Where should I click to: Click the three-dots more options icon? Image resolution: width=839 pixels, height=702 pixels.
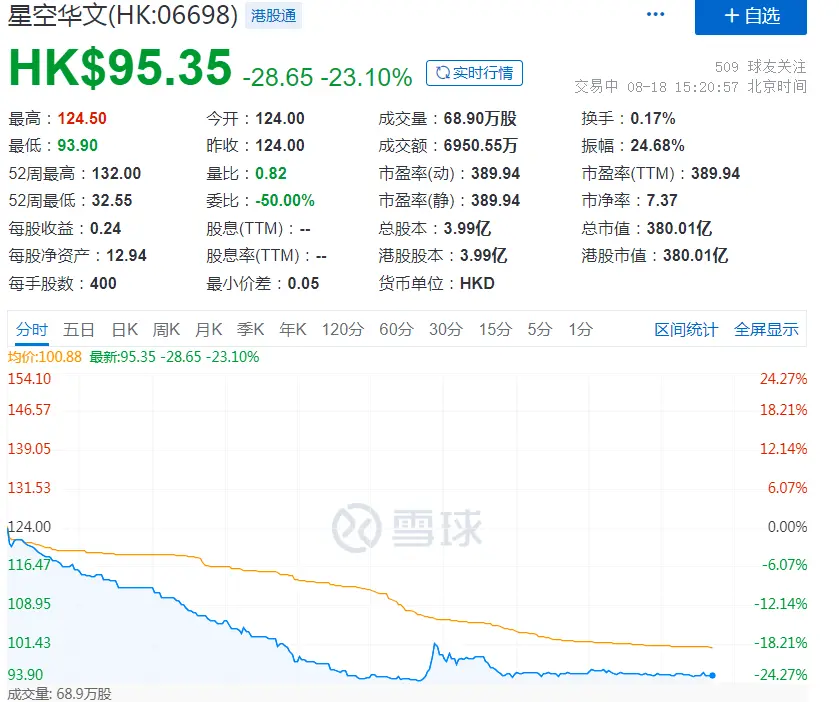[x=655, y=16]
